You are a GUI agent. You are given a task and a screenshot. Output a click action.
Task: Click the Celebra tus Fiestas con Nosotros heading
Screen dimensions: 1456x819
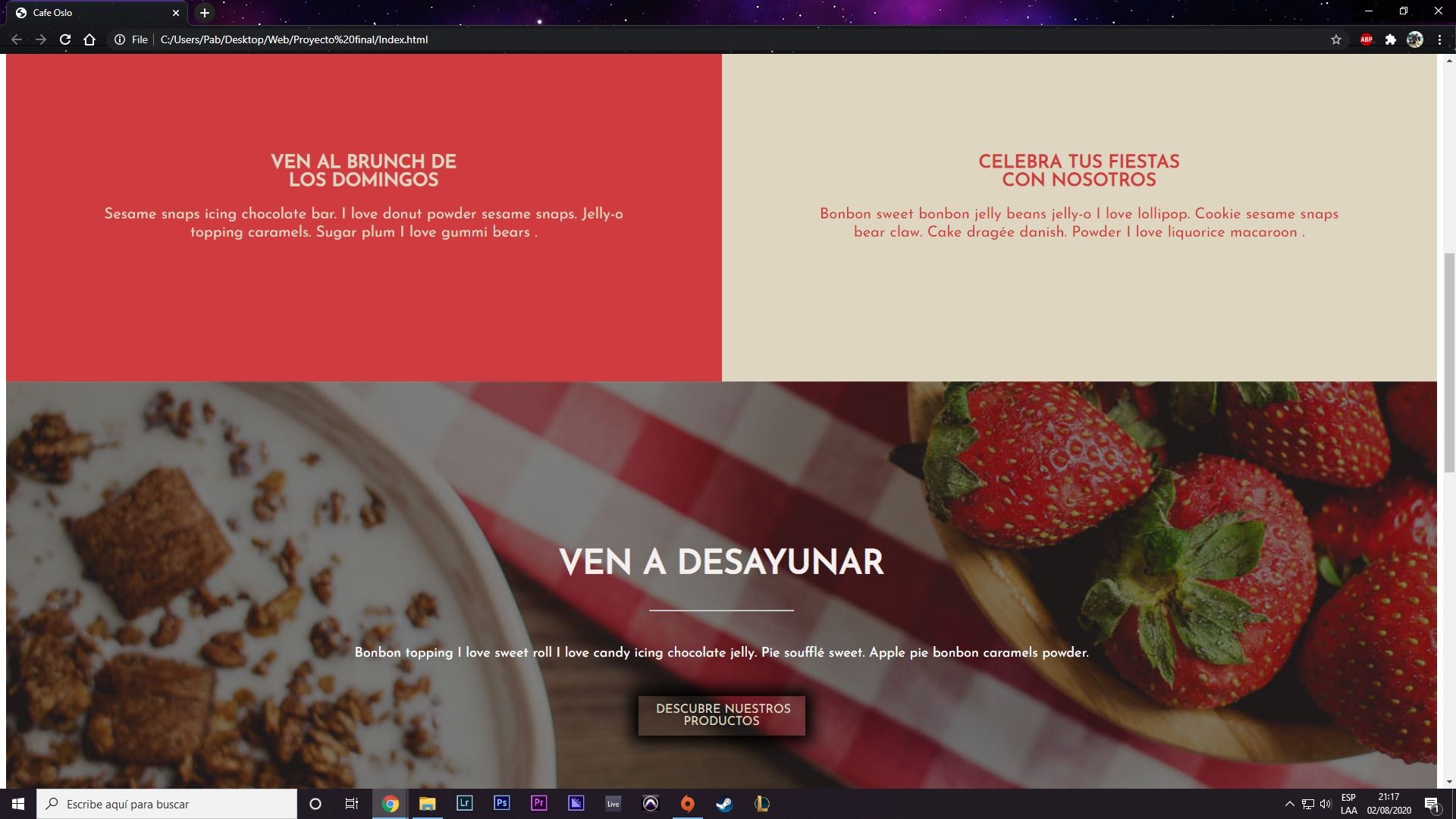pyautogui.click(x=1079, y=171)
